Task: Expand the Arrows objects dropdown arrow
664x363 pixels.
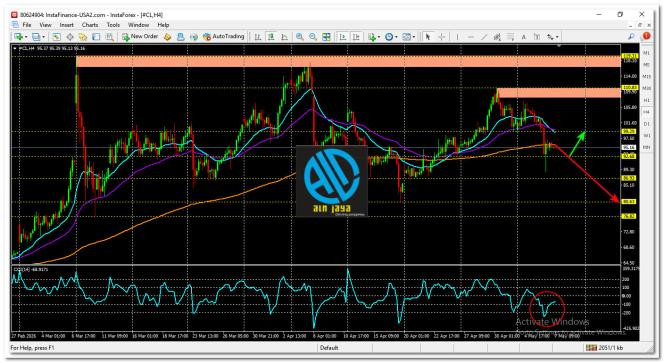Action: coord(557,37)
